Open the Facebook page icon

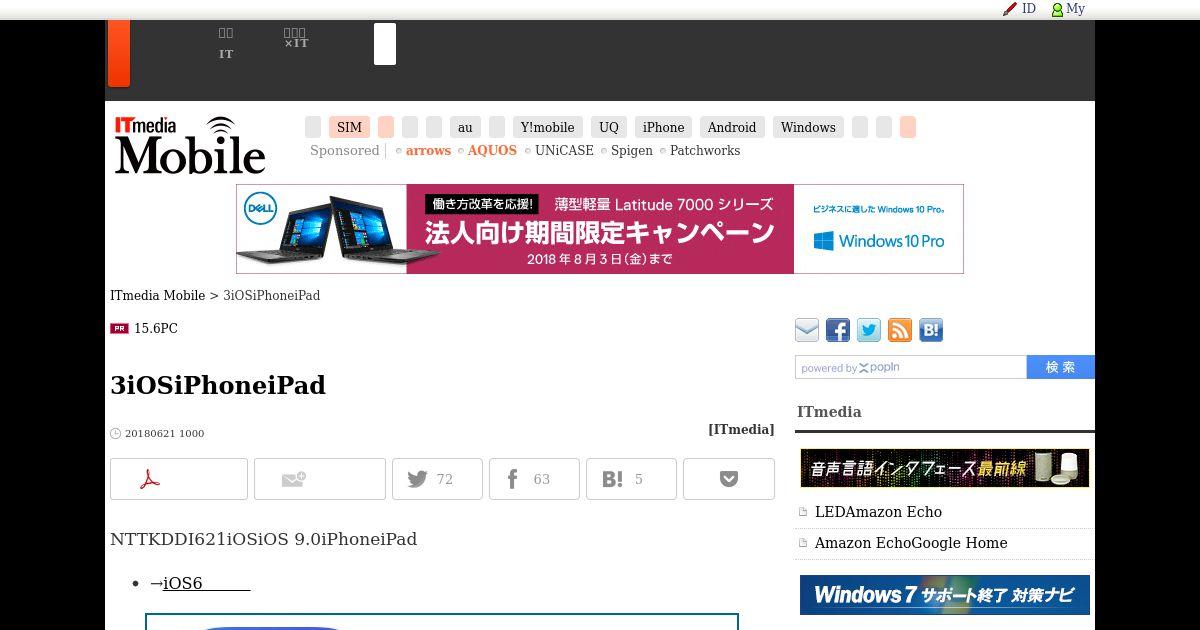coord(838,330)
